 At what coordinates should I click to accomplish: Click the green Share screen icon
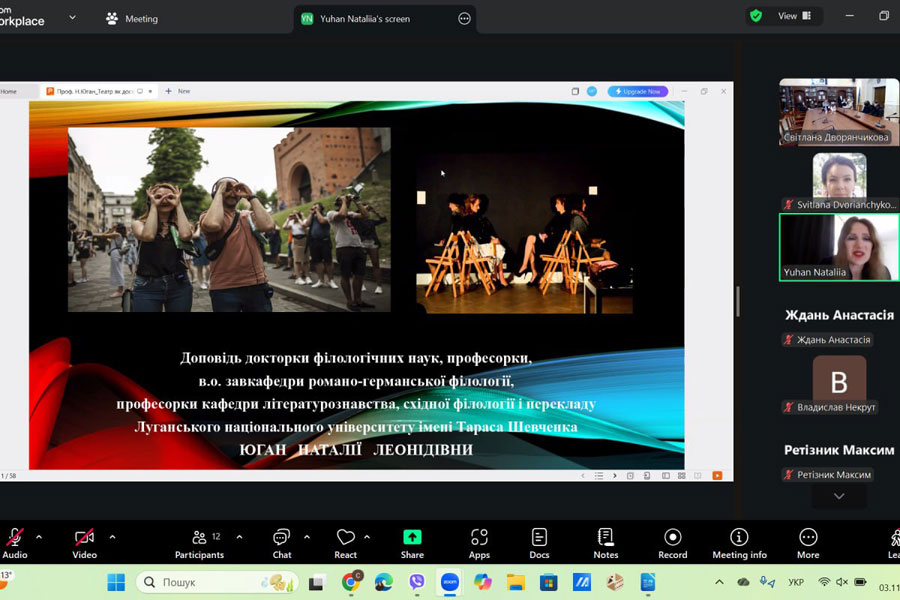pos(412,538)
